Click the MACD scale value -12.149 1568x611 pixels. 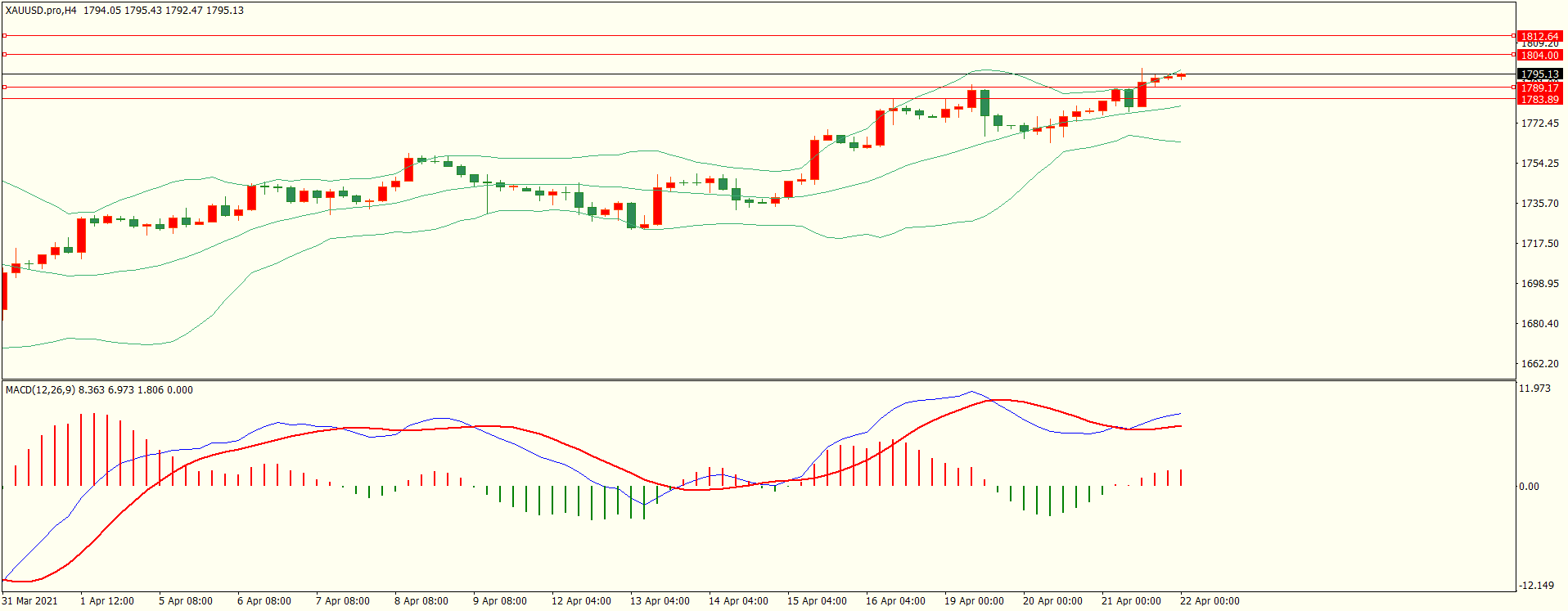1535,586
